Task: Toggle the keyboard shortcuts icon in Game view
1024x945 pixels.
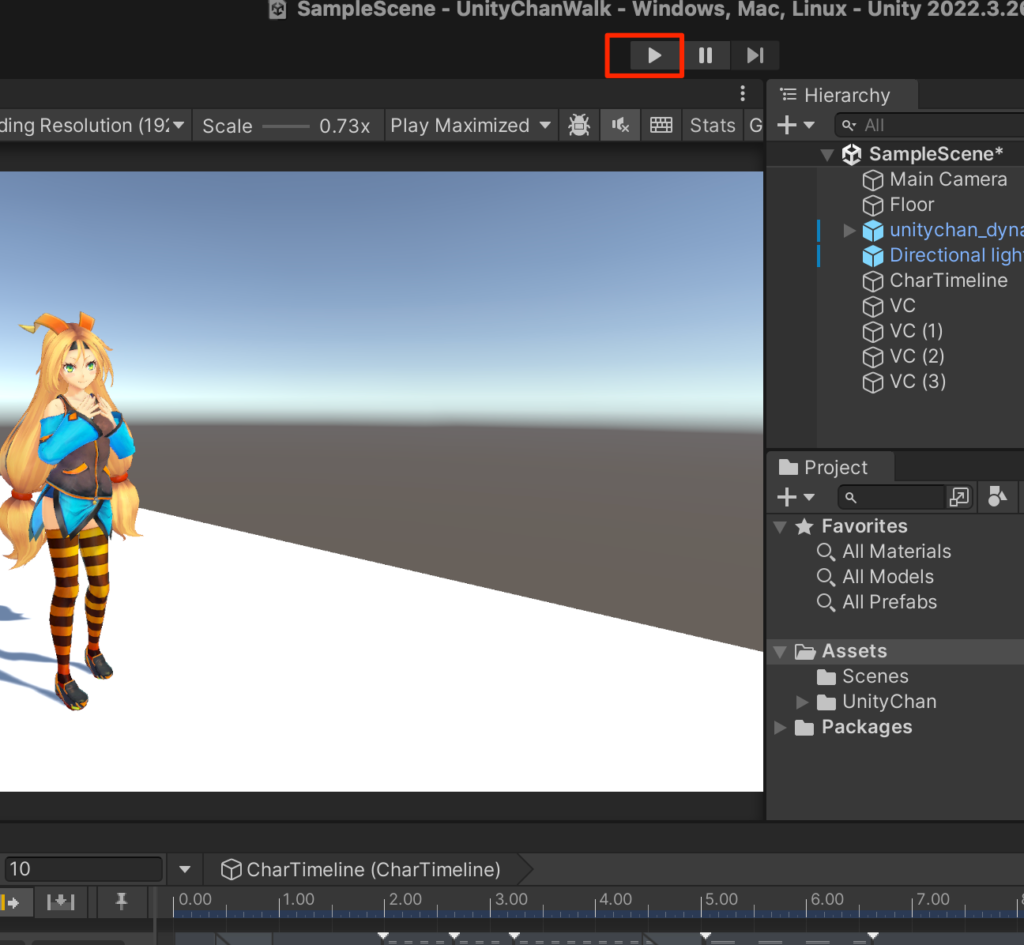Action: click(661, 125)
